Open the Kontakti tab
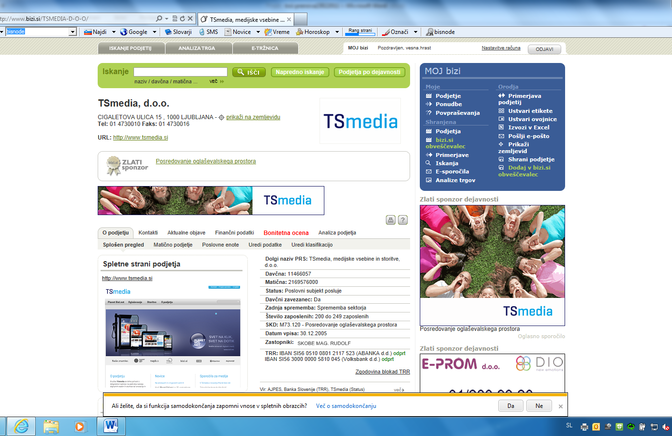 point(148,232)
